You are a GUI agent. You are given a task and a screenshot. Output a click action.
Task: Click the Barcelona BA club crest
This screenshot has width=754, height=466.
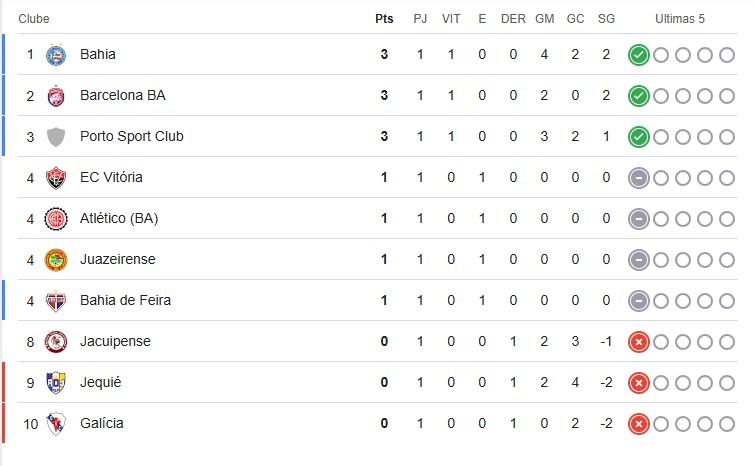coord(56,96)
